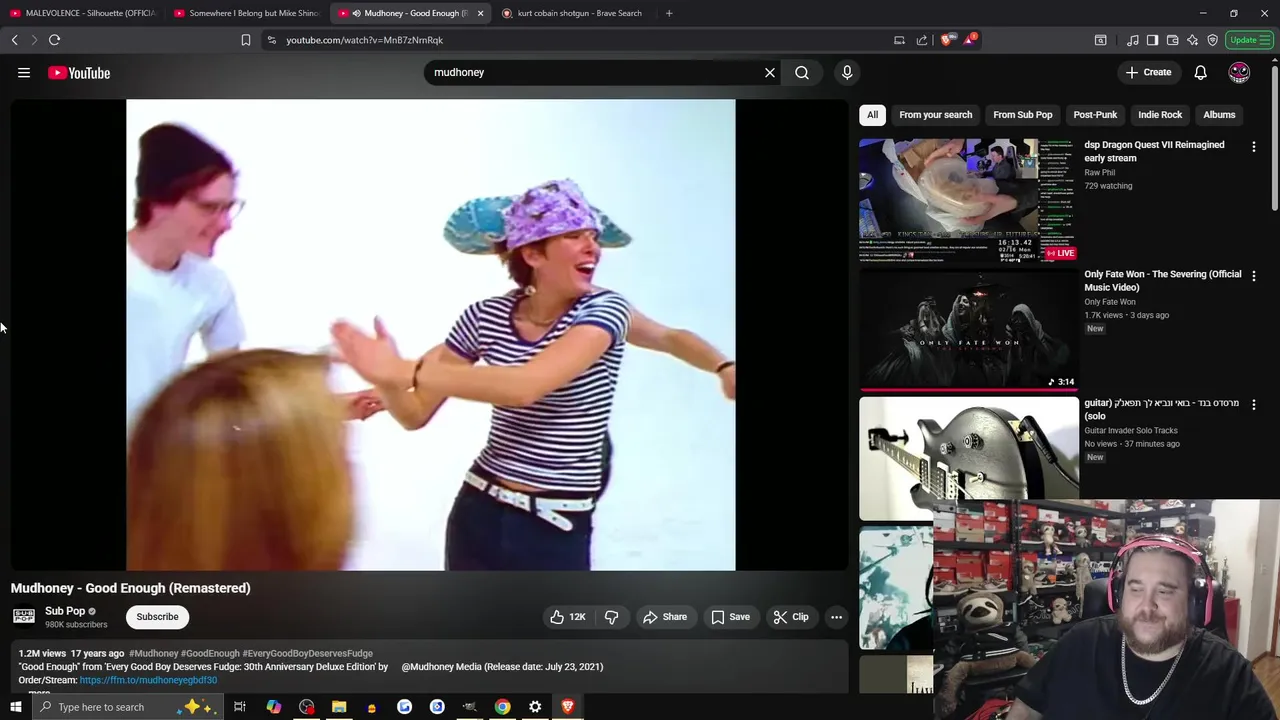
Task: Open the #EveryGoodBoyDeservesFudge hashtag
Action: click(307, 654)
